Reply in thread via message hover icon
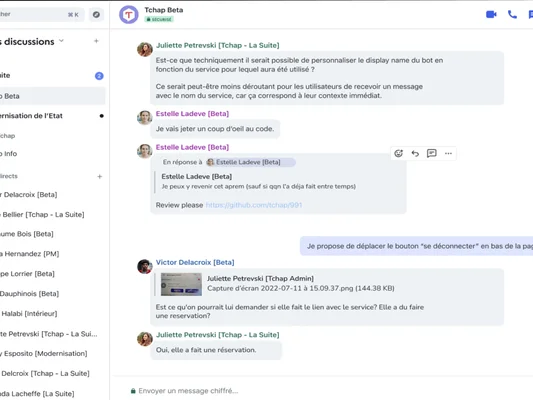The image size is (533, 400). [432, 153]
